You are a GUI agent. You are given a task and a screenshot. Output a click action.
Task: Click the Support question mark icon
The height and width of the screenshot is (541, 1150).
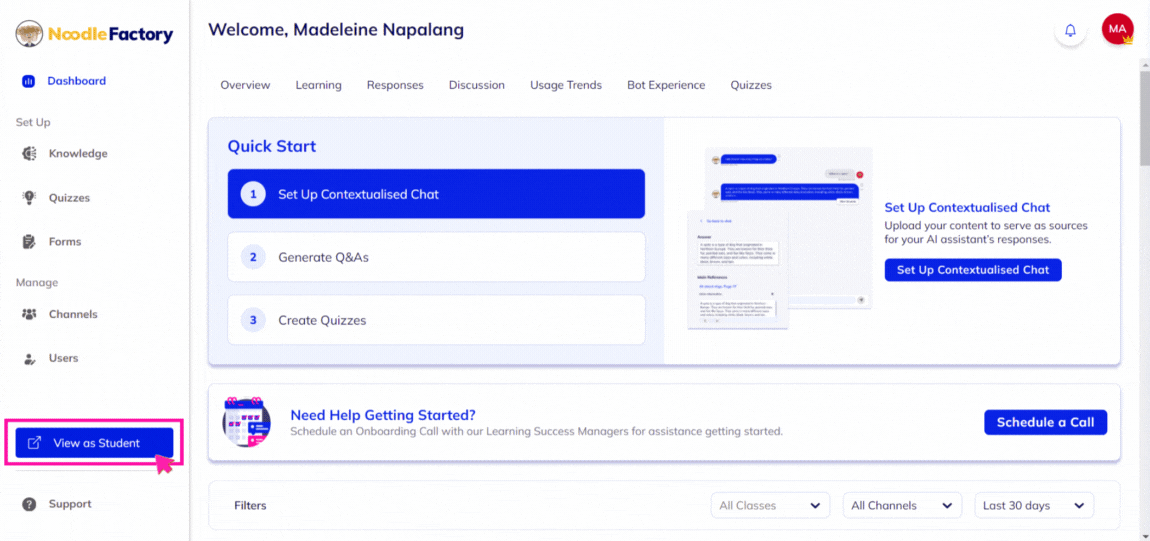click(x=29, y=504)
